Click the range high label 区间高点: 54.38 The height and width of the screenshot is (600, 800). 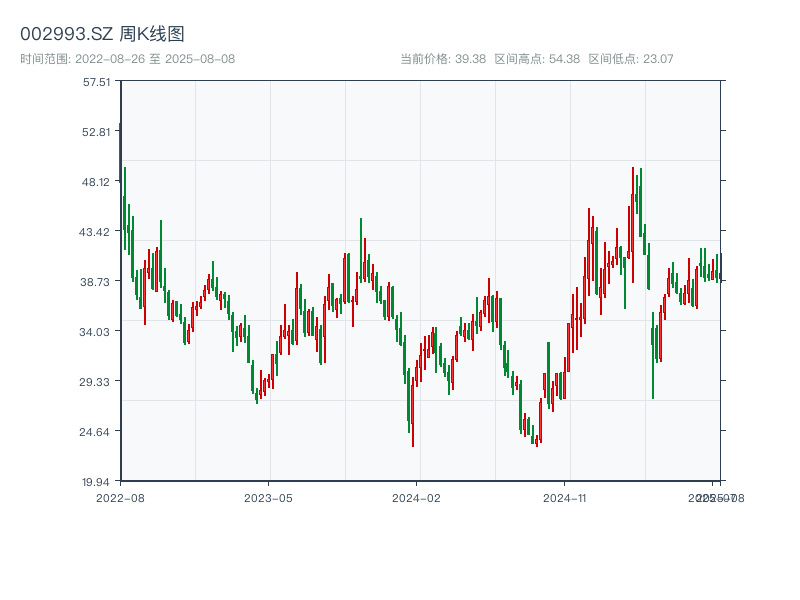[x=537, y=59]
